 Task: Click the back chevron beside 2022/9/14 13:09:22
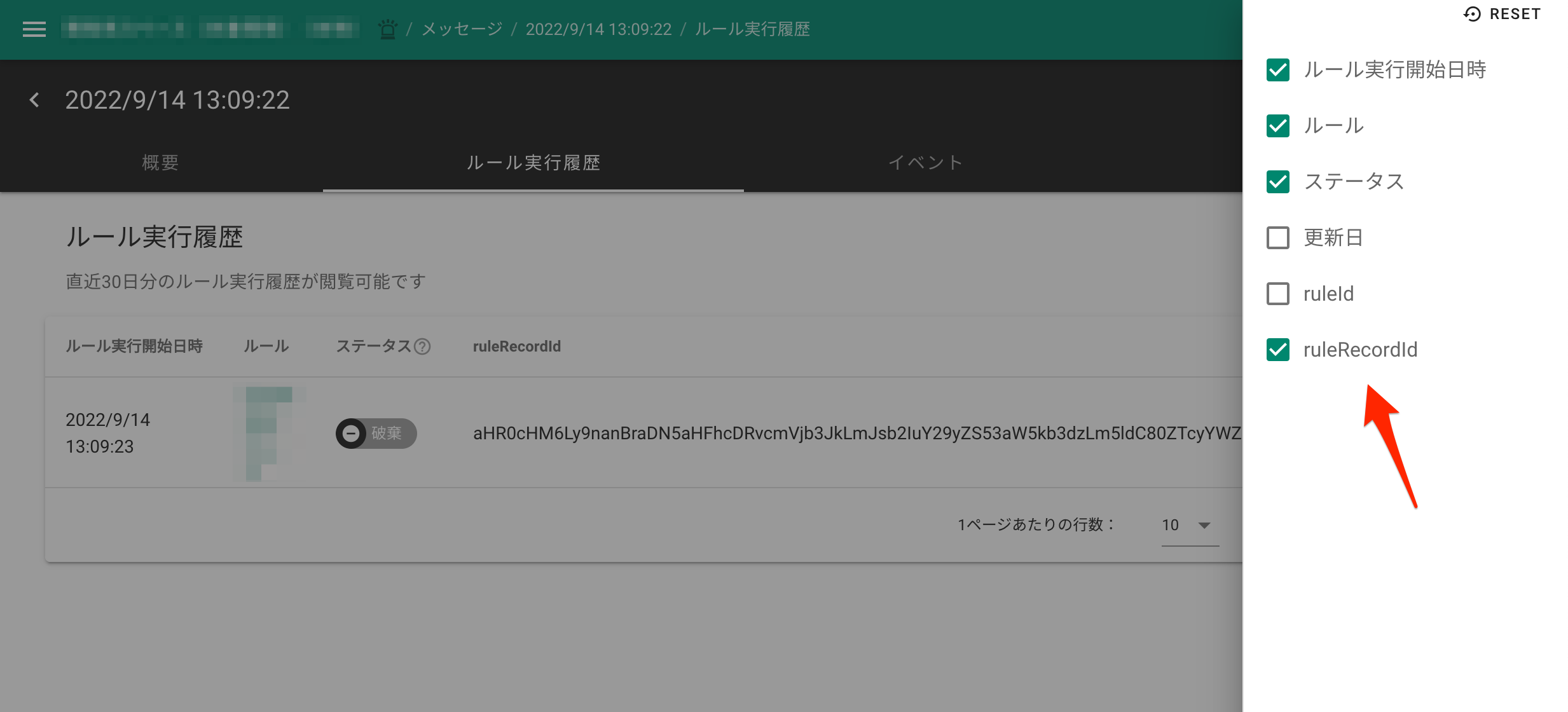coord(34,100)
